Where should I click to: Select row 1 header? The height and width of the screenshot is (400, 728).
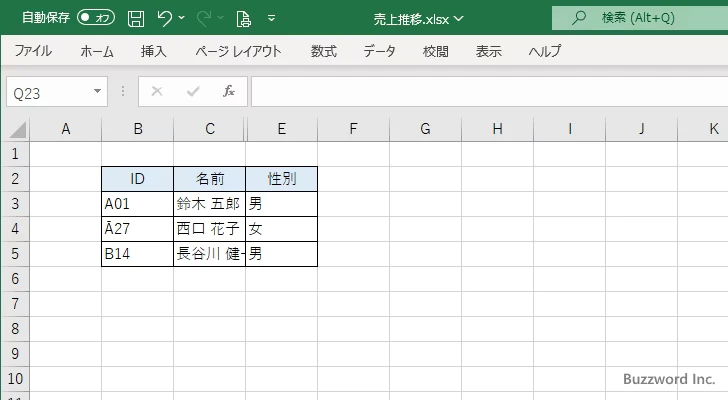(15, 154)
